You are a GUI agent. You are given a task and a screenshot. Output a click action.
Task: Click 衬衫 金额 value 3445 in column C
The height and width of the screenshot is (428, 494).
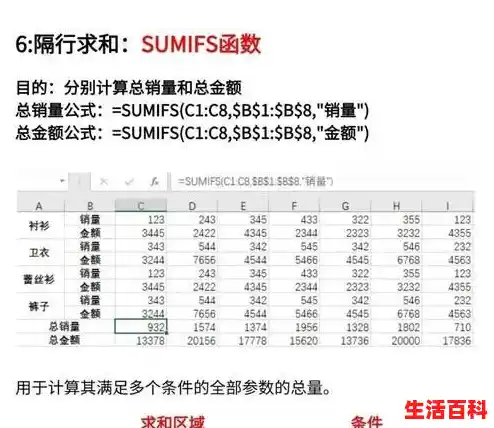point(141,233)
